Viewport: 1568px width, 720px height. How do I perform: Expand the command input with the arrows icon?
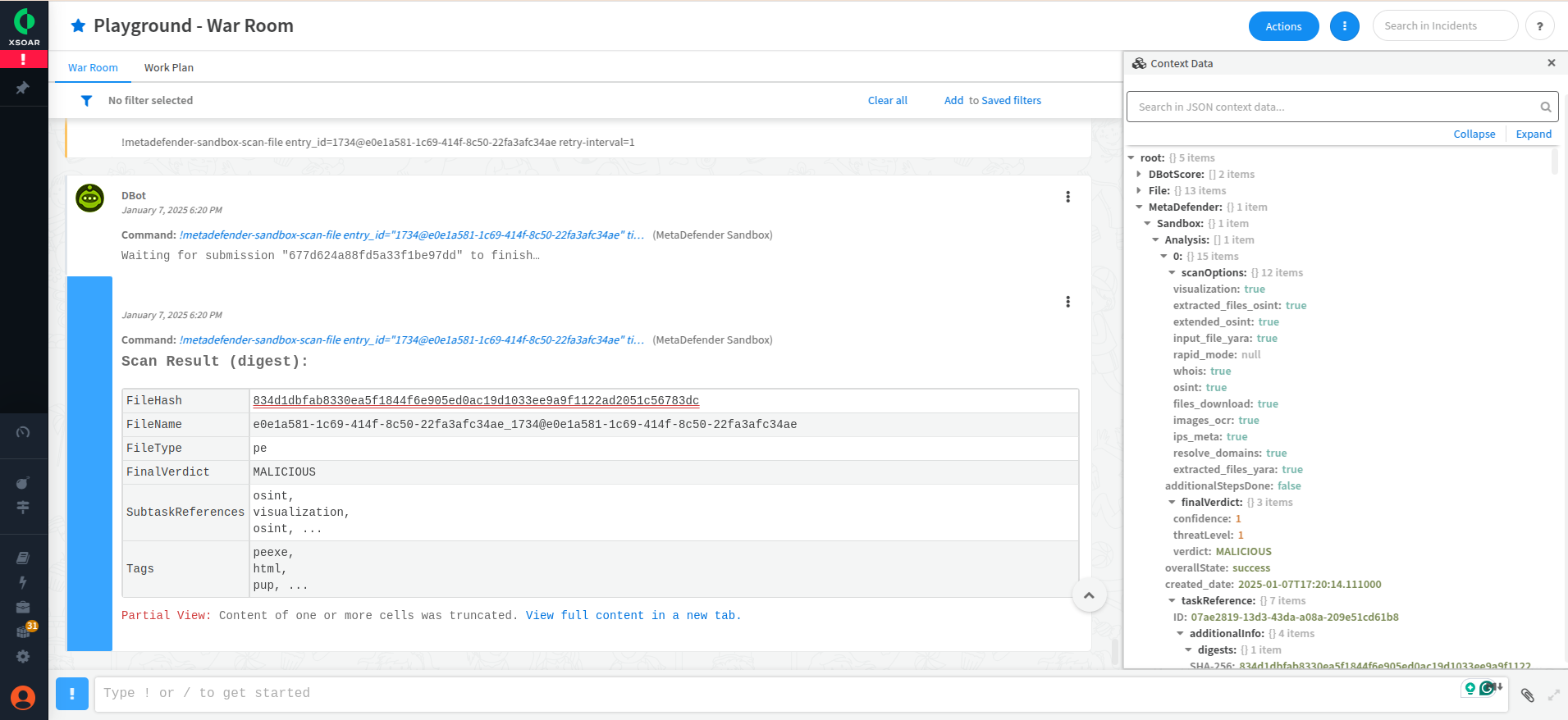coord(1553,695)
